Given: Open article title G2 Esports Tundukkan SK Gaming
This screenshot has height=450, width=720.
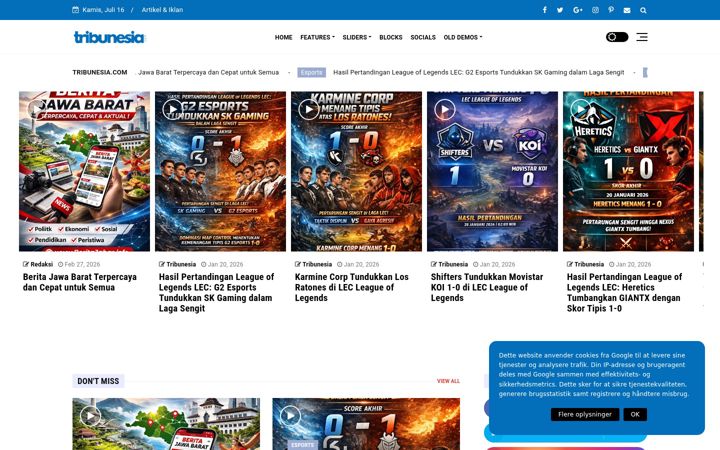Looking at the screenshot, I should [216, 292].
